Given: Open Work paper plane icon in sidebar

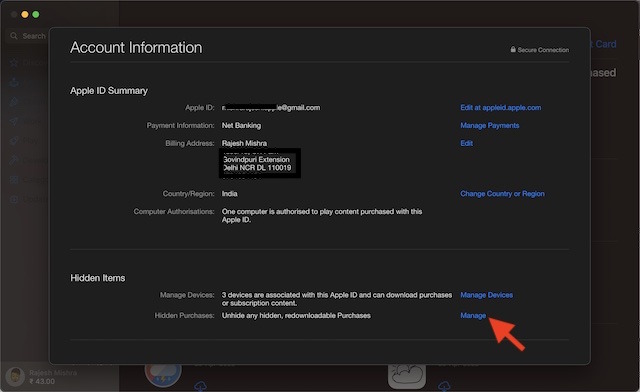Looking at the screenshot, I should click(14, 121).
